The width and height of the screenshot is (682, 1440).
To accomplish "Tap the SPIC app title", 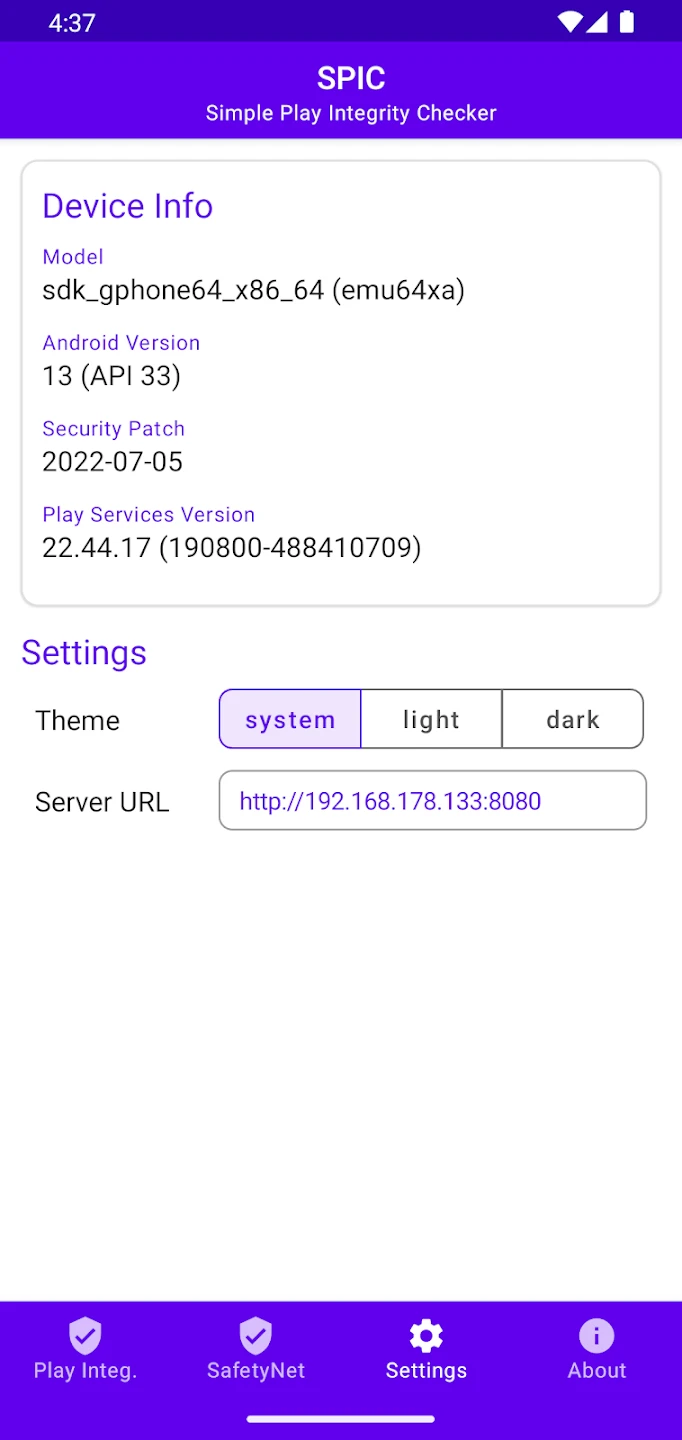I will 351,78.
